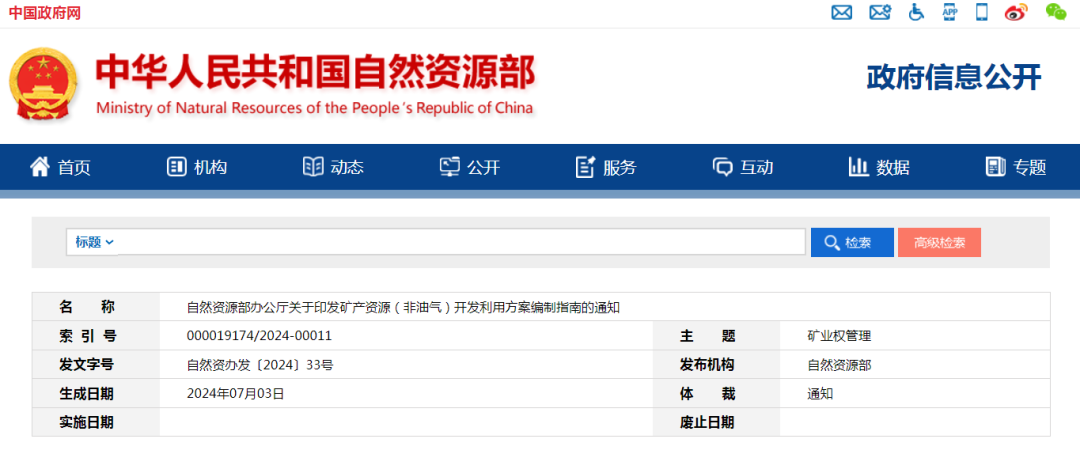
Task: Click the WeChat icon
Action: click(x=1056, y=12)
